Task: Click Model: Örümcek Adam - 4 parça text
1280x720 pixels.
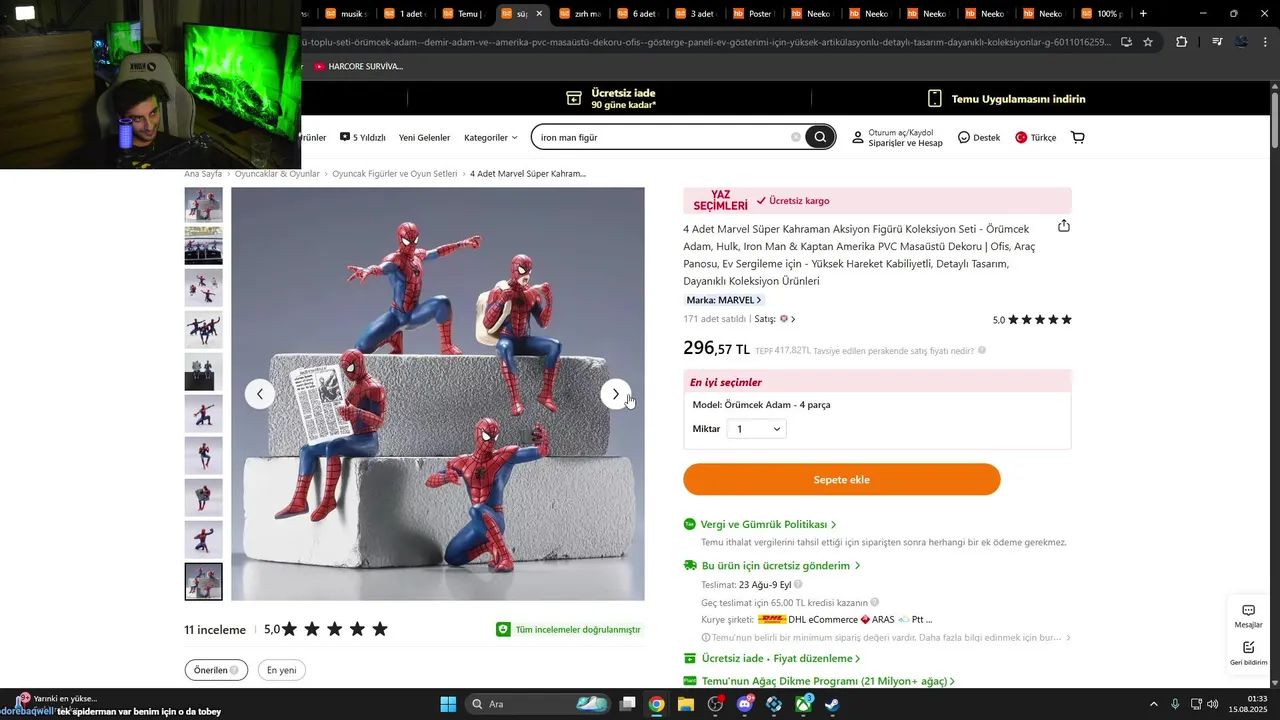Action: coord(761,405)
